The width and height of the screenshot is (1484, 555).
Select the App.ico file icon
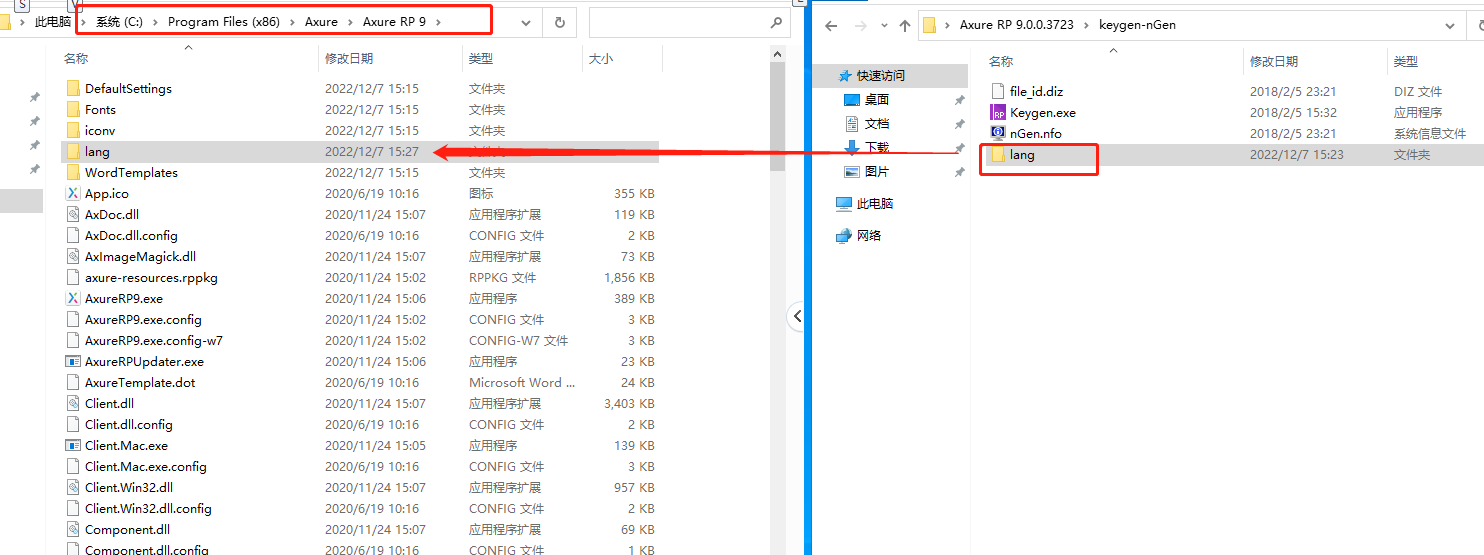point(73,193)
